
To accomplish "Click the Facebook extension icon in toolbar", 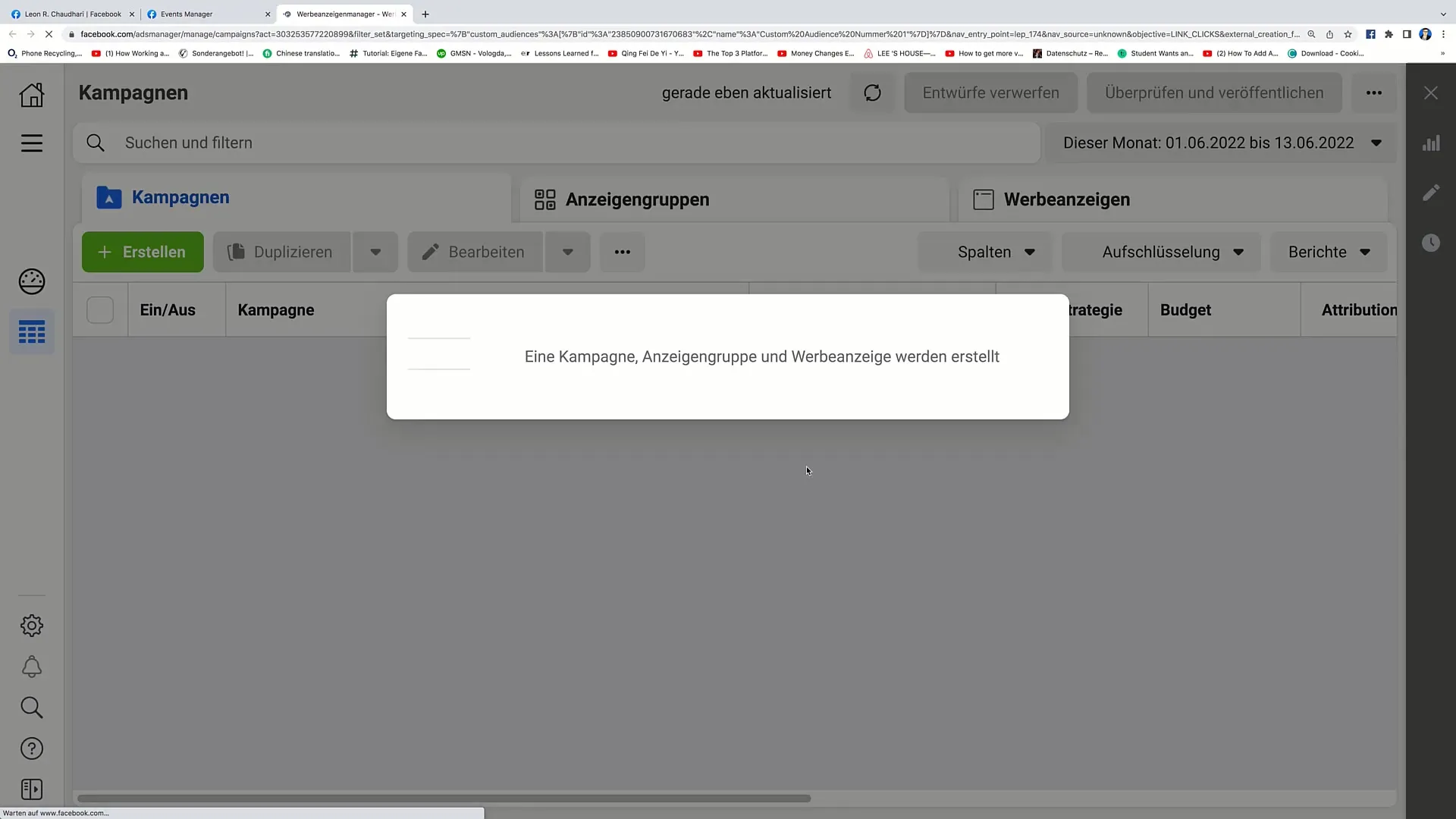I will coord(1370,34).
